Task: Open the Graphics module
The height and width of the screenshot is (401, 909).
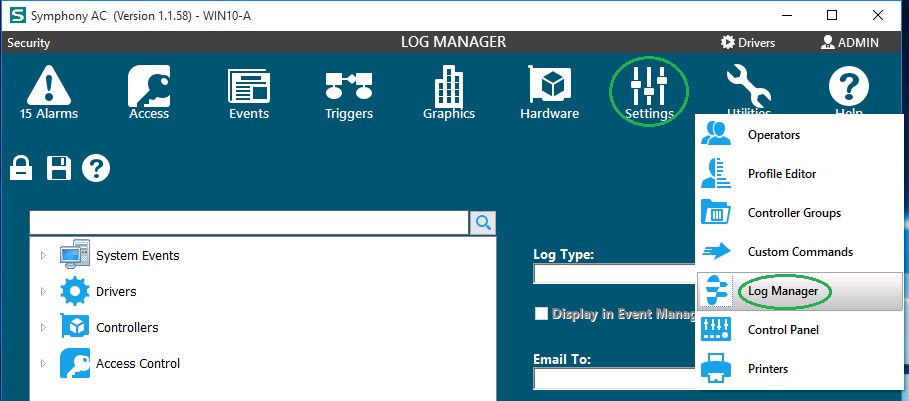Action: tap(449, 93)
